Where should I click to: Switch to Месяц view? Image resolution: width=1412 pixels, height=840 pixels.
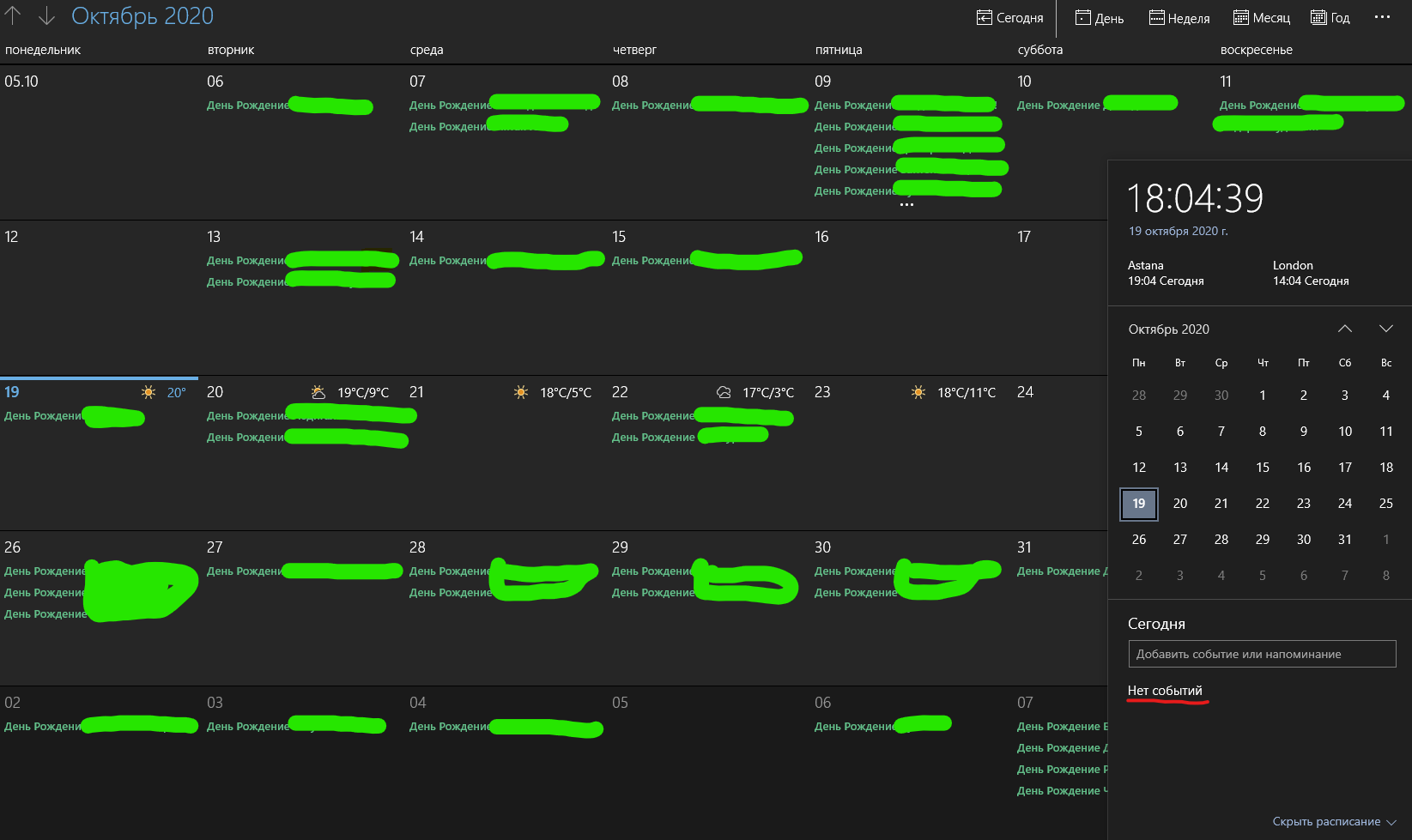pyautogui.click(x=1262, y=18)
